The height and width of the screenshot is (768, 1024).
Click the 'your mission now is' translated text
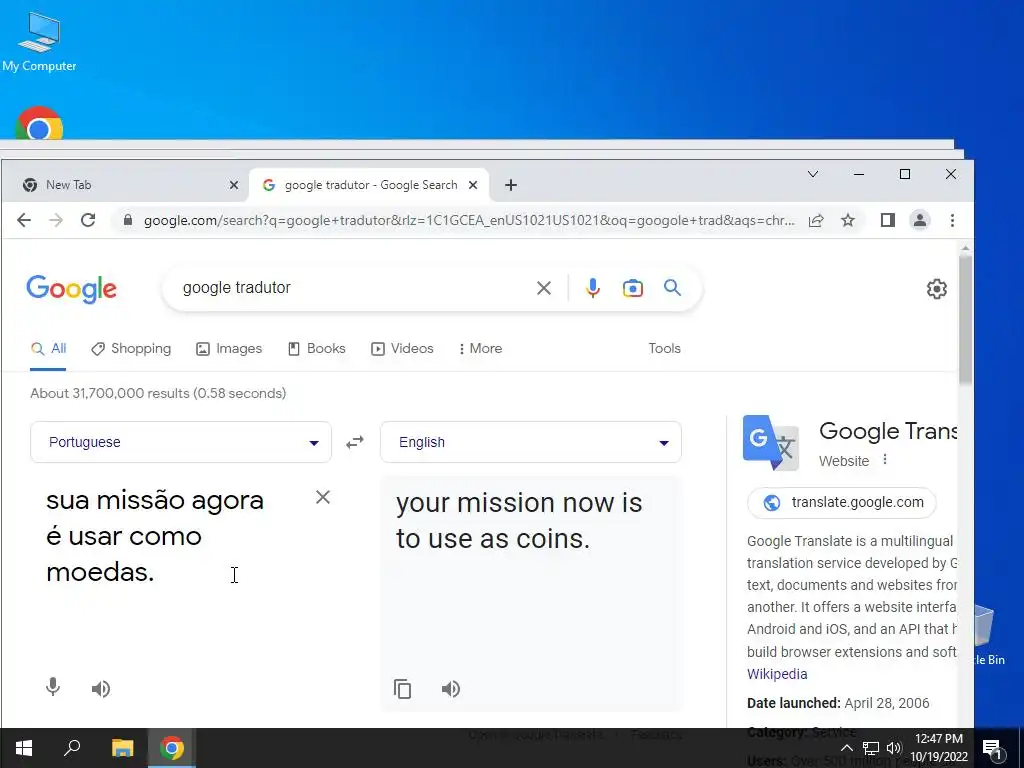pyautogui.click(x=519, y=503)
